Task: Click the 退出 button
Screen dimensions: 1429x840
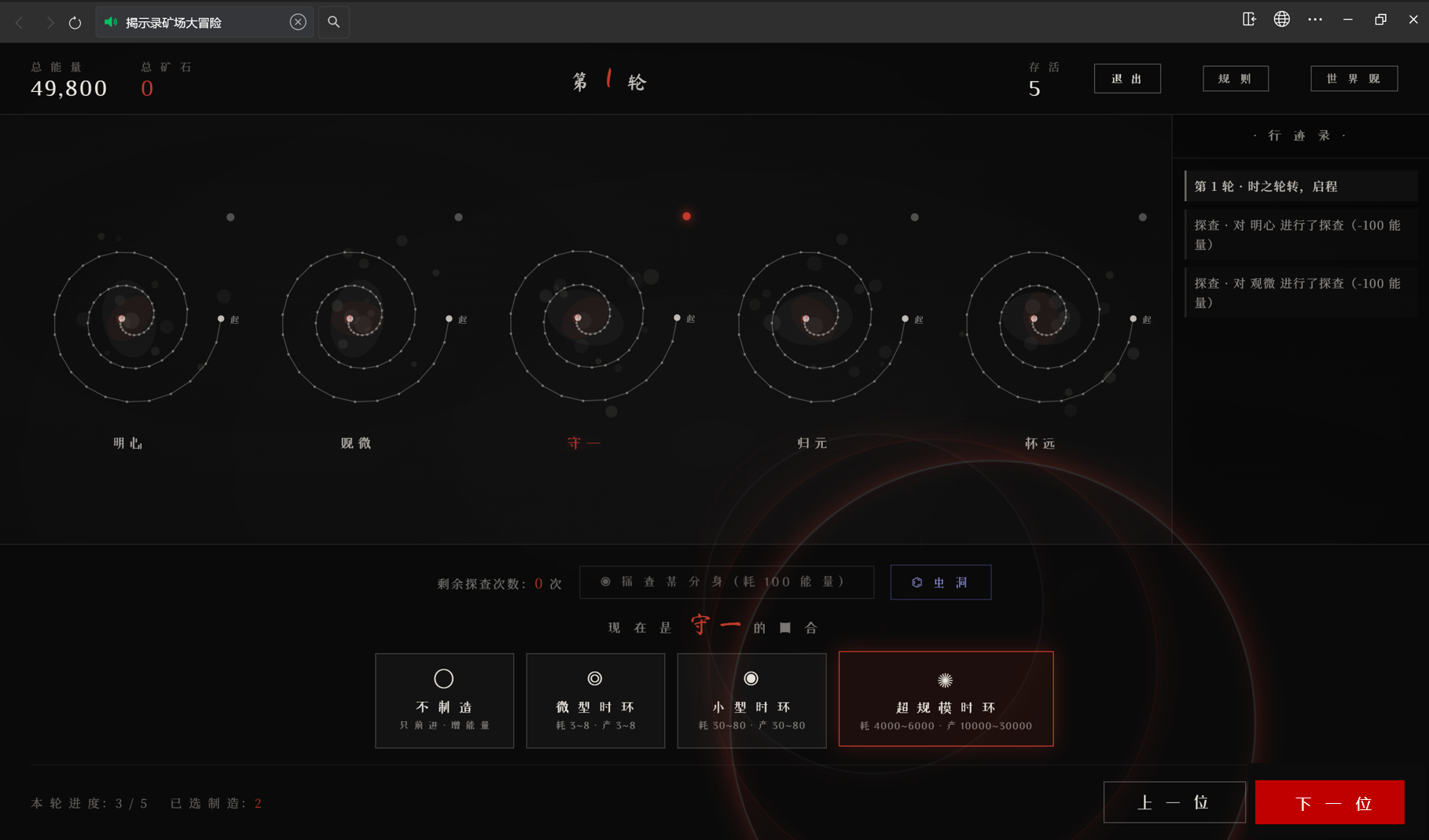Action: 1127,79
